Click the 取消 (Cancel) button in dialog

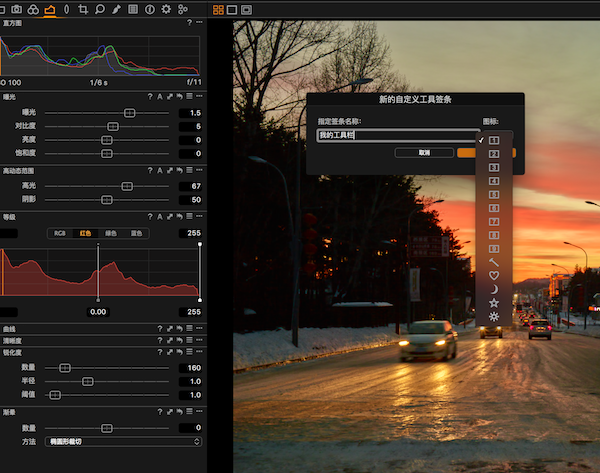[x=424, y=153]
